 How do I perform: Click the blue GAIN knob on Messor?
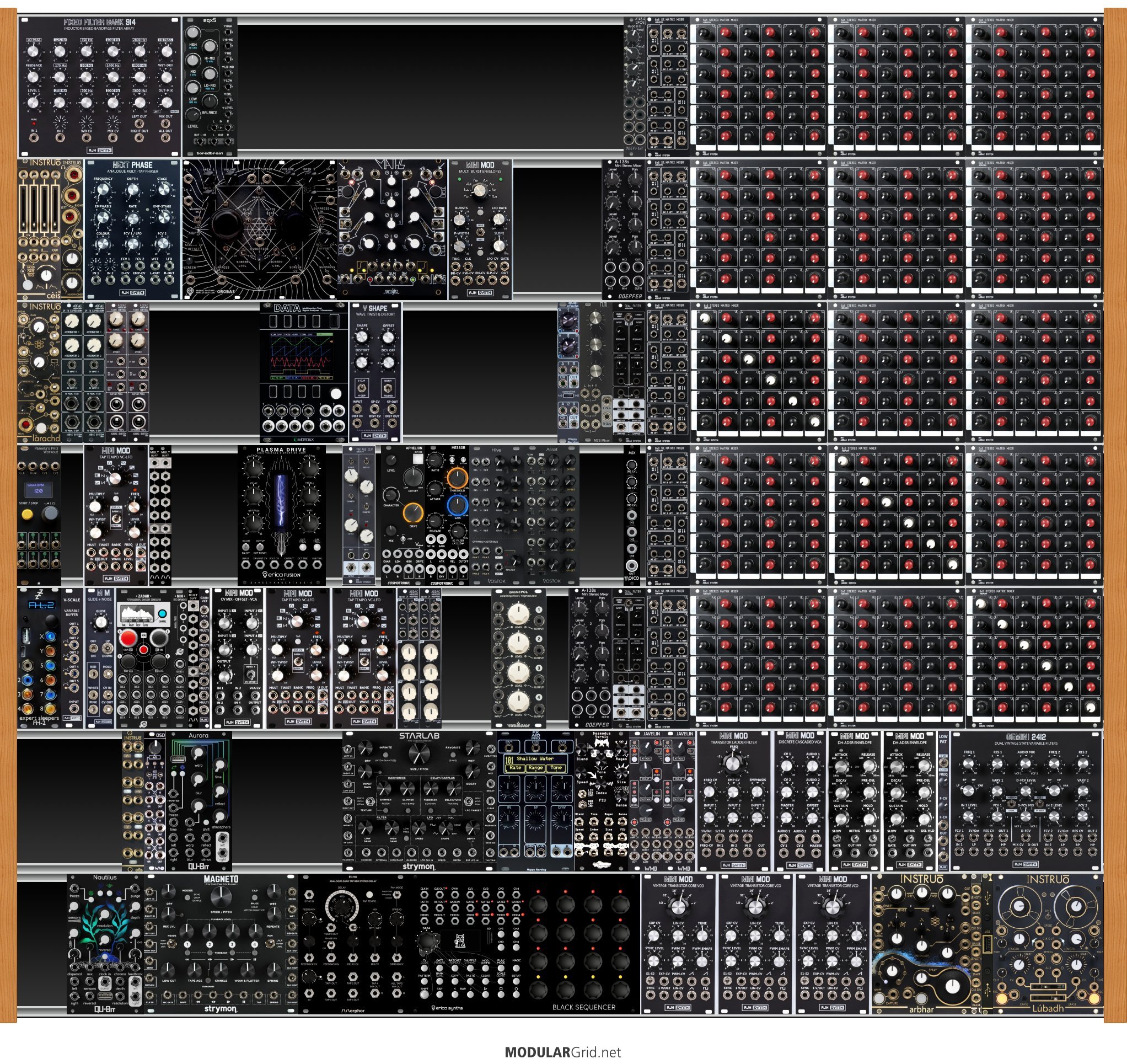(x=457, y=505)
